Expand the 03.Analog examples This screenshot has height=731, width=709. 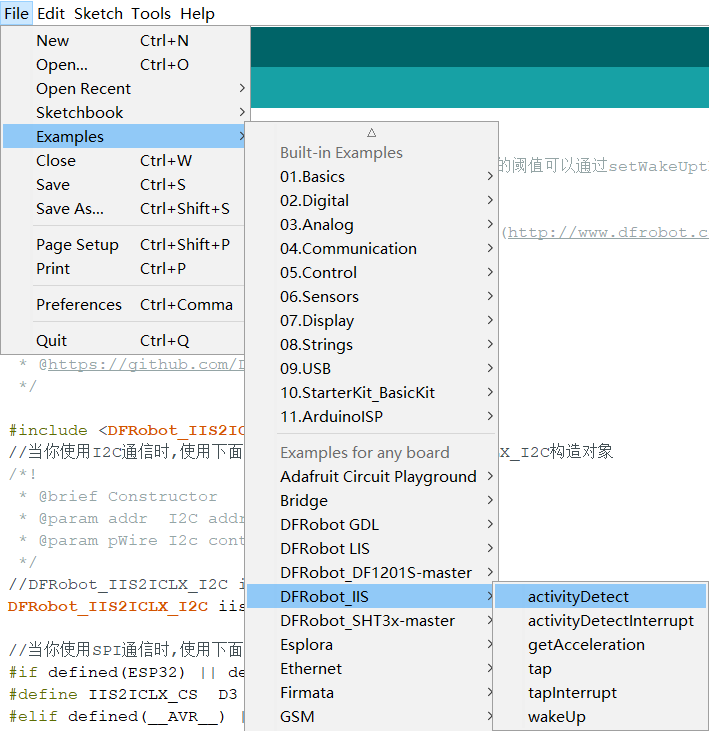tap(372, 225)
